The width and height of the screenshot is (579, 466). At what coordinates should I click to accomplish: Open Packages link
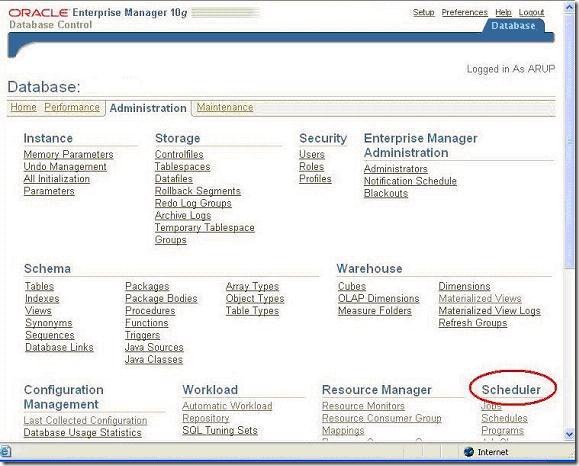click(x=147, y=286)
